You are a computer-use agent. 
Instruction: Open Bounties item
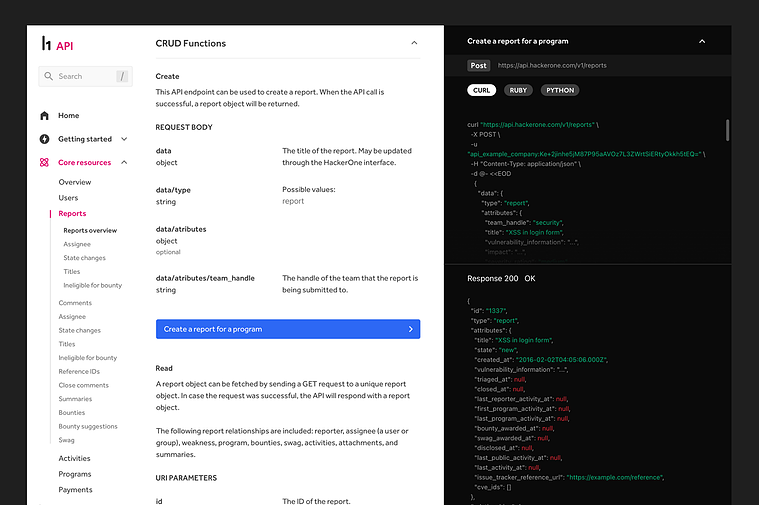(x=72, y=413)
